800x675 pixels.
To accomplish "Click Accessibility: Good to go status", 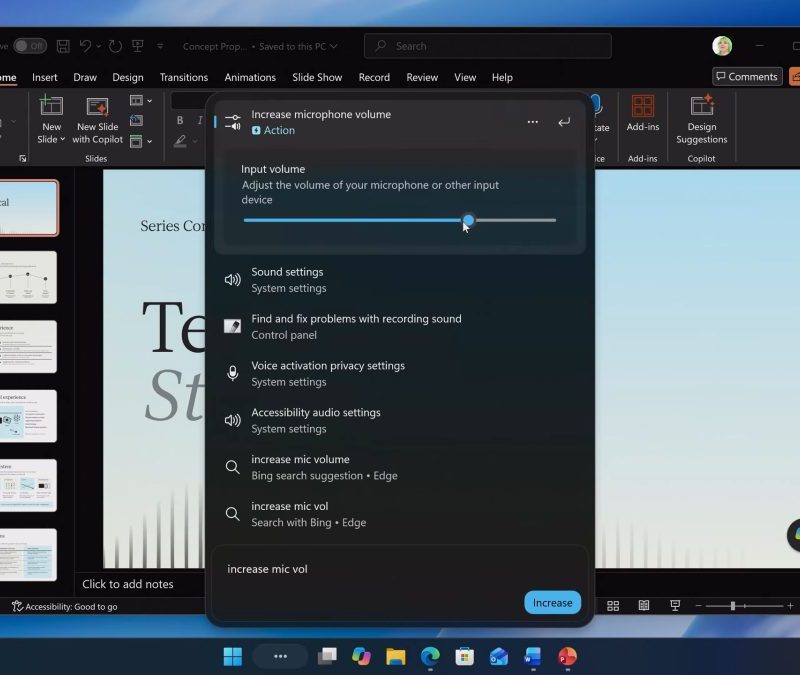I will coord(65,606).
